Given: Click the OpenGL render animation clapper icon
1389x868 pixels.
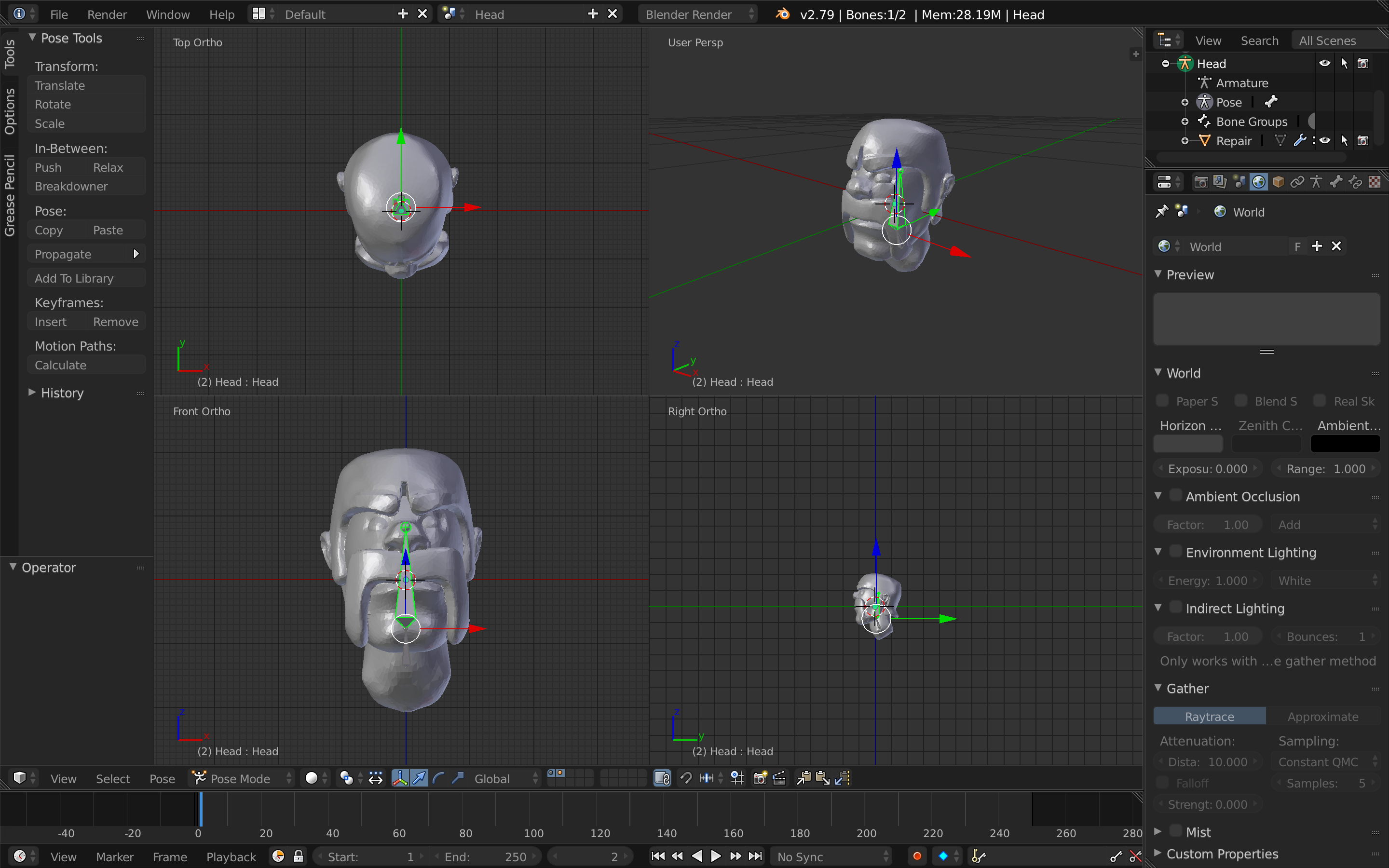Looking at the screenshot, I should (779, 778).
